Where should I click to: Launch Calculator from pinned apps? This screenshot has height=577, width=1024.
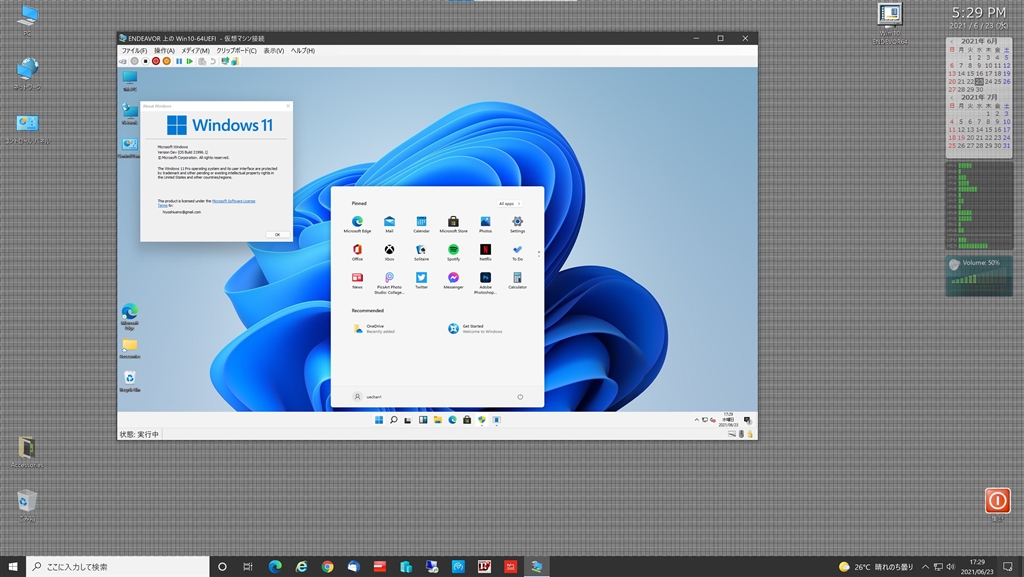[517, 278]
